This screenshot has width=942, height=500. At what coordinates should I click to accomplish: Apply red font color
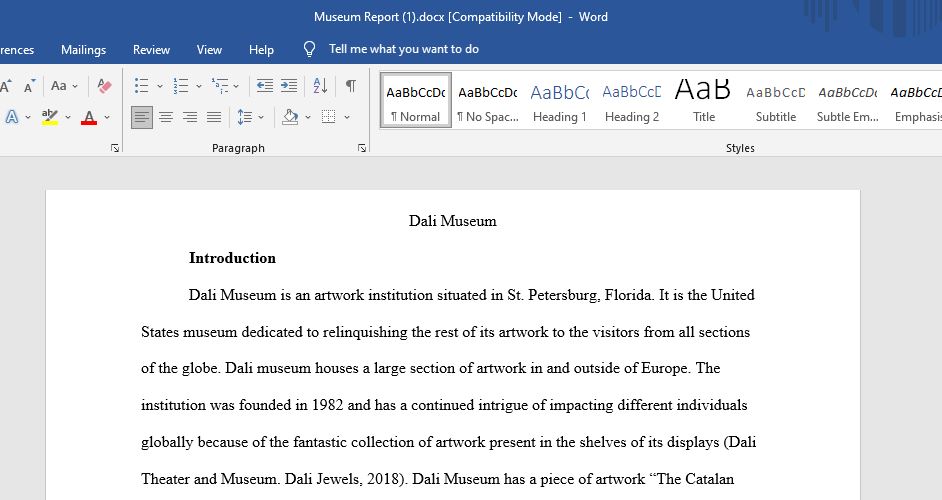tap(89, 117)
